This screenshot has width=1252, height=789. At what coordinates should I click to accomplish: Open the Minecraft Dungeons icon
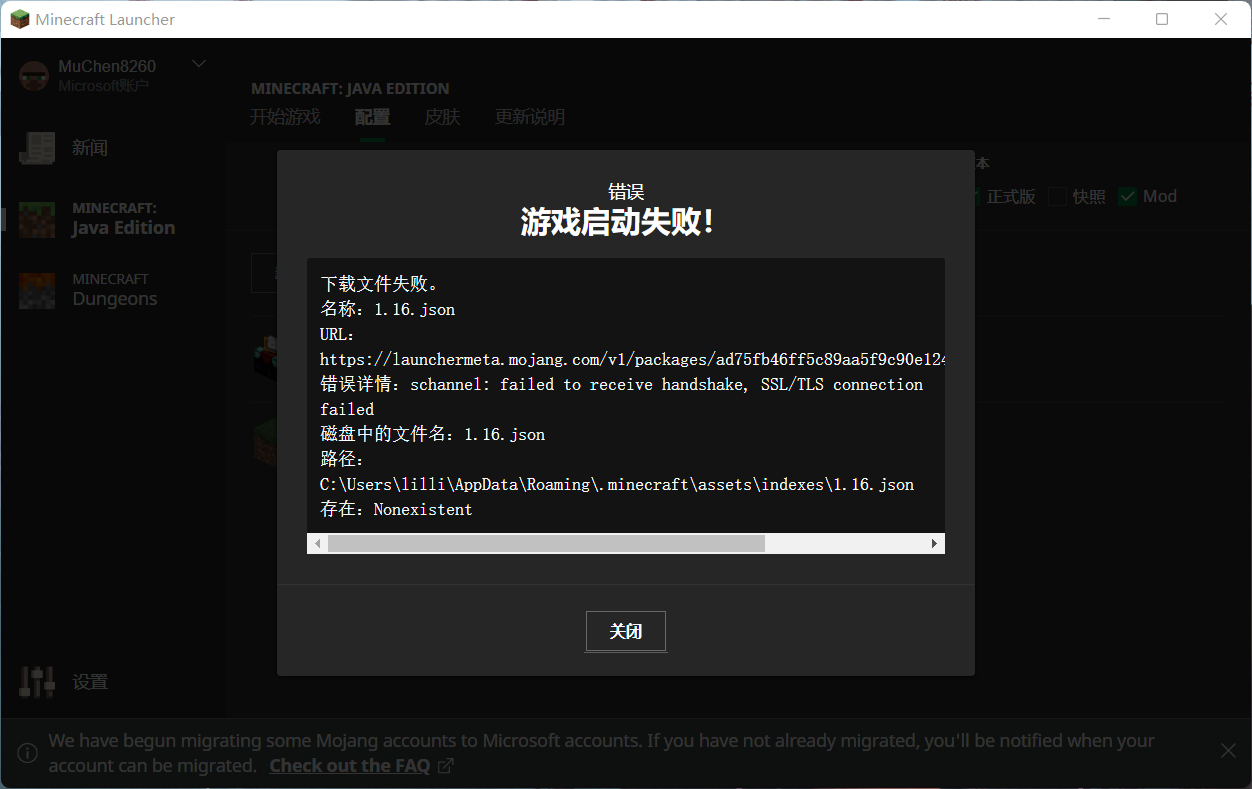pyautogui.click(x=37, y=289)
